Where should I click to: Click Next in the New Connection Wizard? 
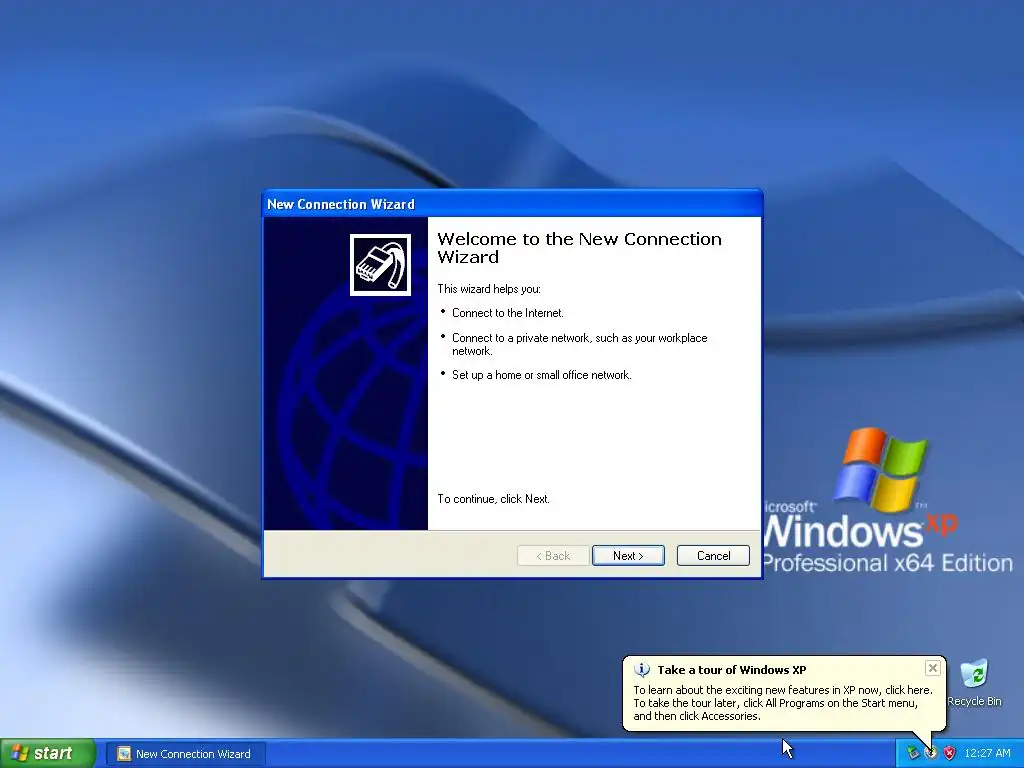point(628,556)
